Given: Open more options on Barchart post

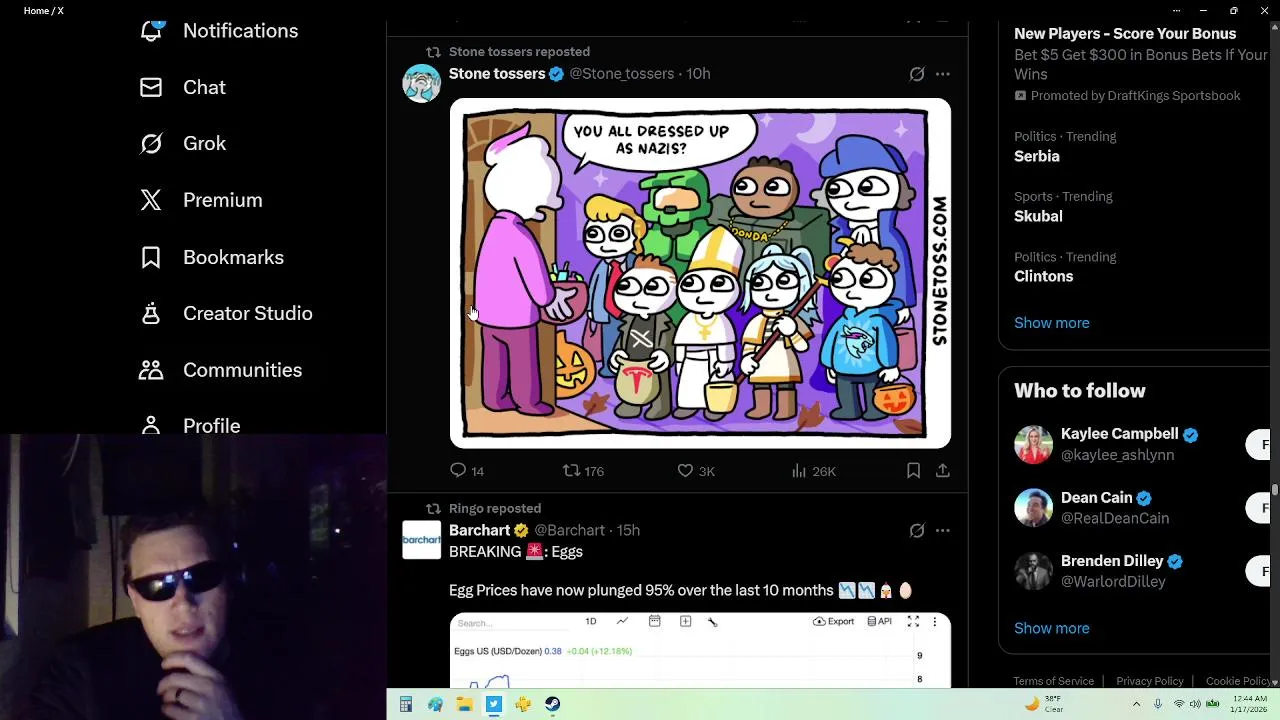Looking at the screenshot, I should tap(943, 531).
